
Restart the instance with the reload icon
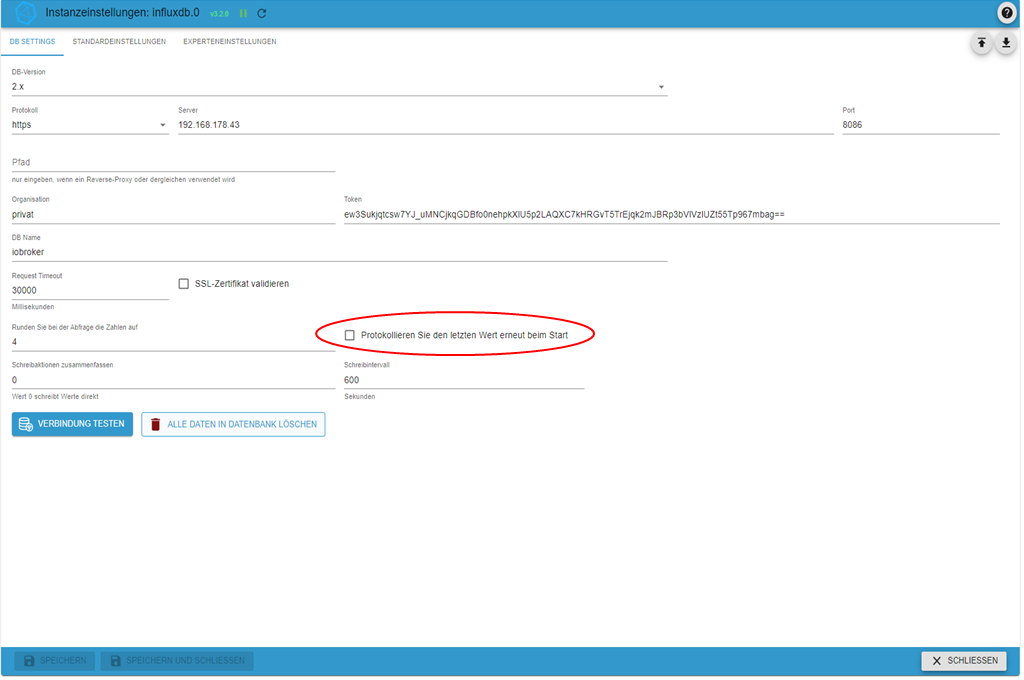(262, 13)
